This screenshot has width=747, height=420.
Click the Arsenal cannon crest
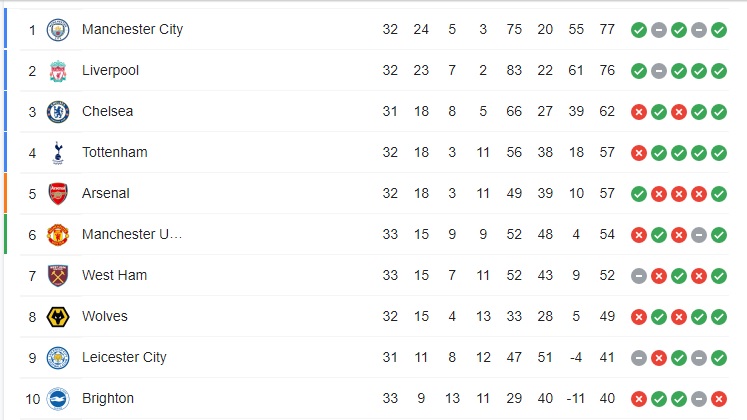(x=58, y=193)
